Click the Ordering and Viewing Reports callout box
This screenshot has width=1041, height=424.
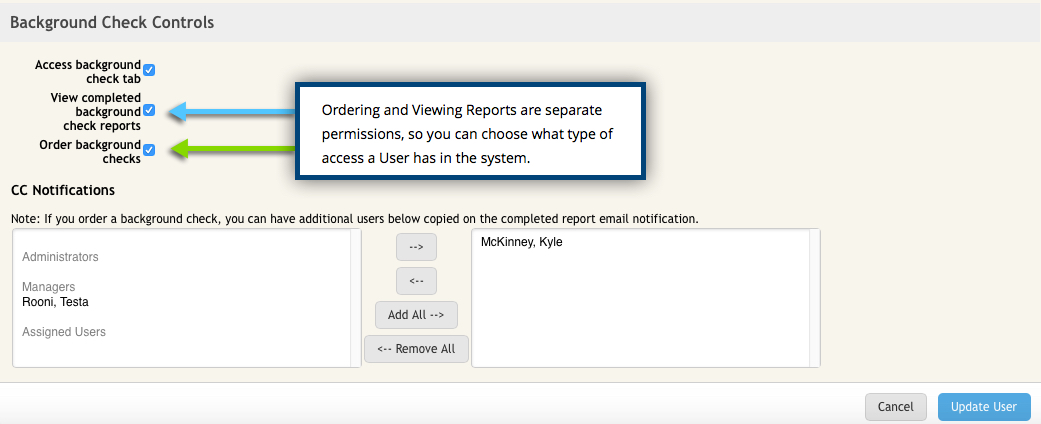tap(470, 133)
